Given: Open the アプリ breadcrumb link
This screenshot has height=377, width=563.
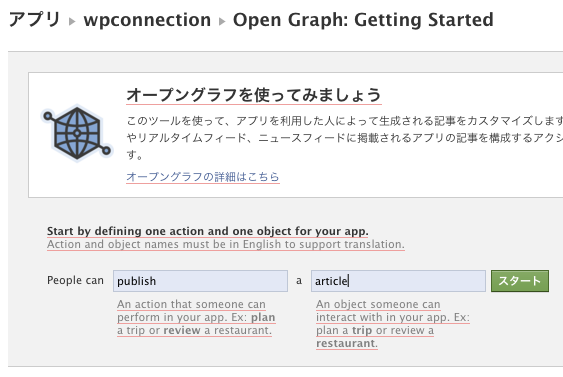Looking at the screenshot, I should [34, 19].
